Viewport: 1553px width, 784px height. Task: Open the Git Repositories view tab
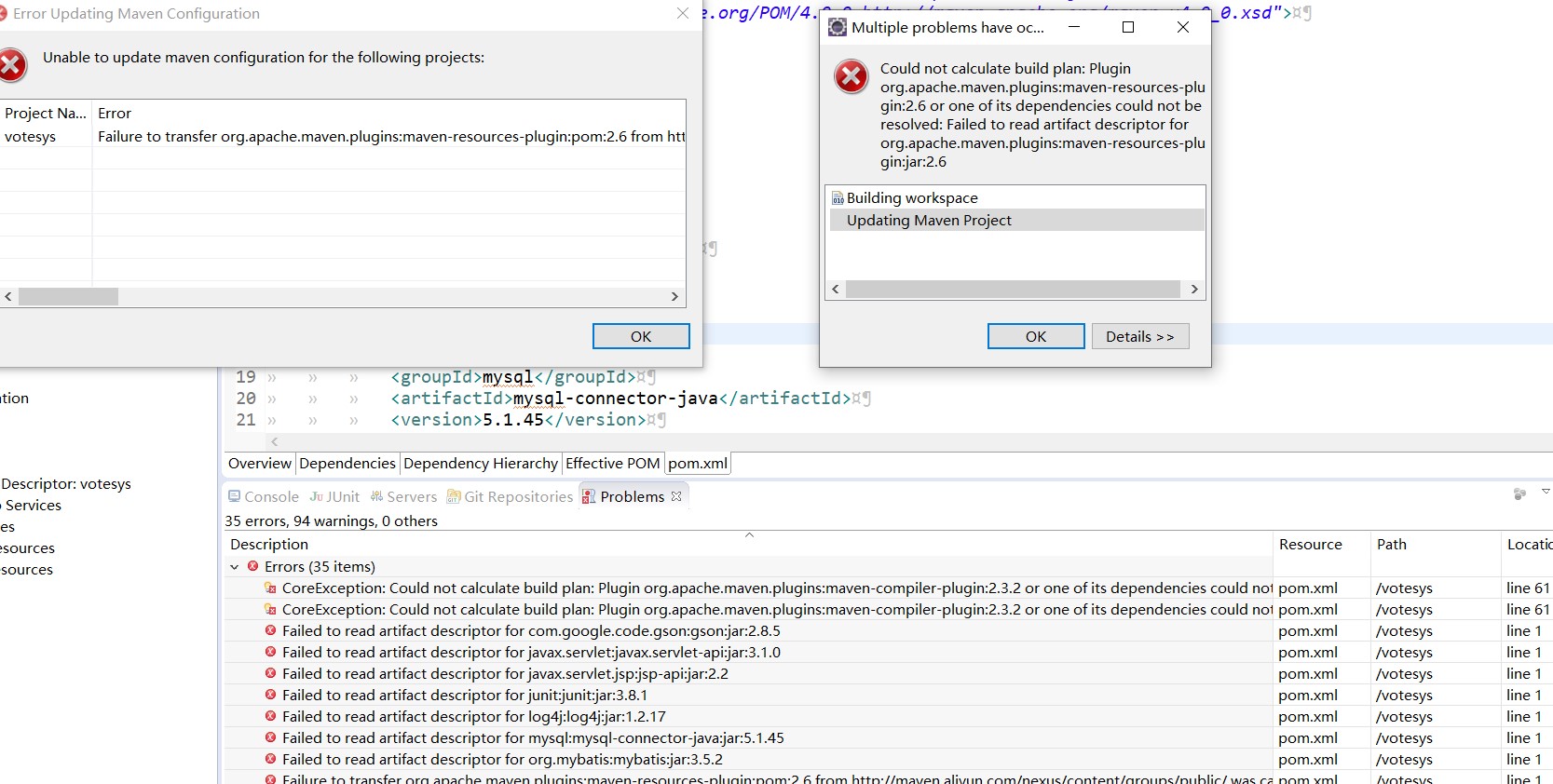point(510,496)
